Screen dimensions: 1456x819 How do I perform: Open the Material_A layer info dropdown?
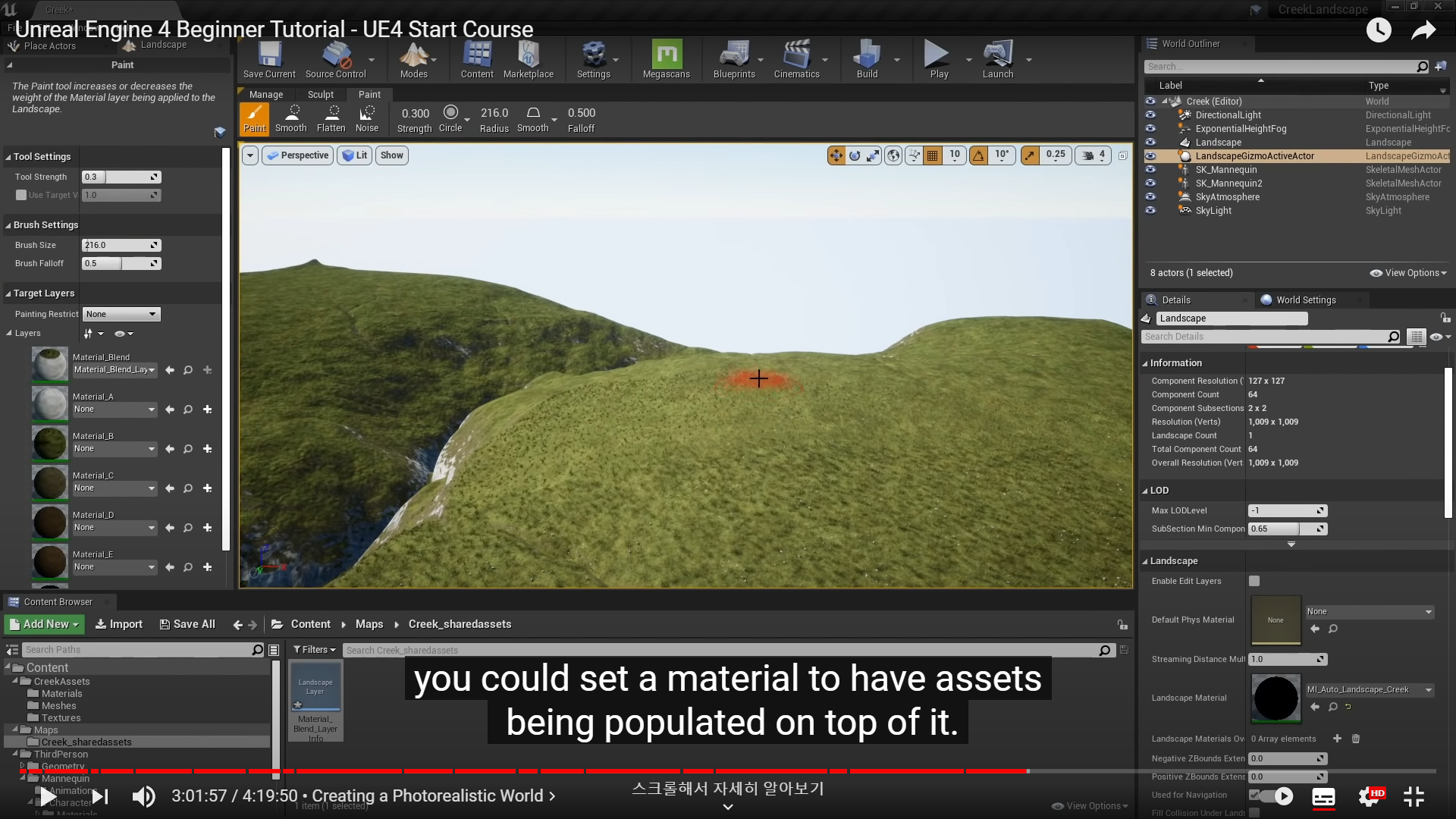tap(115, 409)
